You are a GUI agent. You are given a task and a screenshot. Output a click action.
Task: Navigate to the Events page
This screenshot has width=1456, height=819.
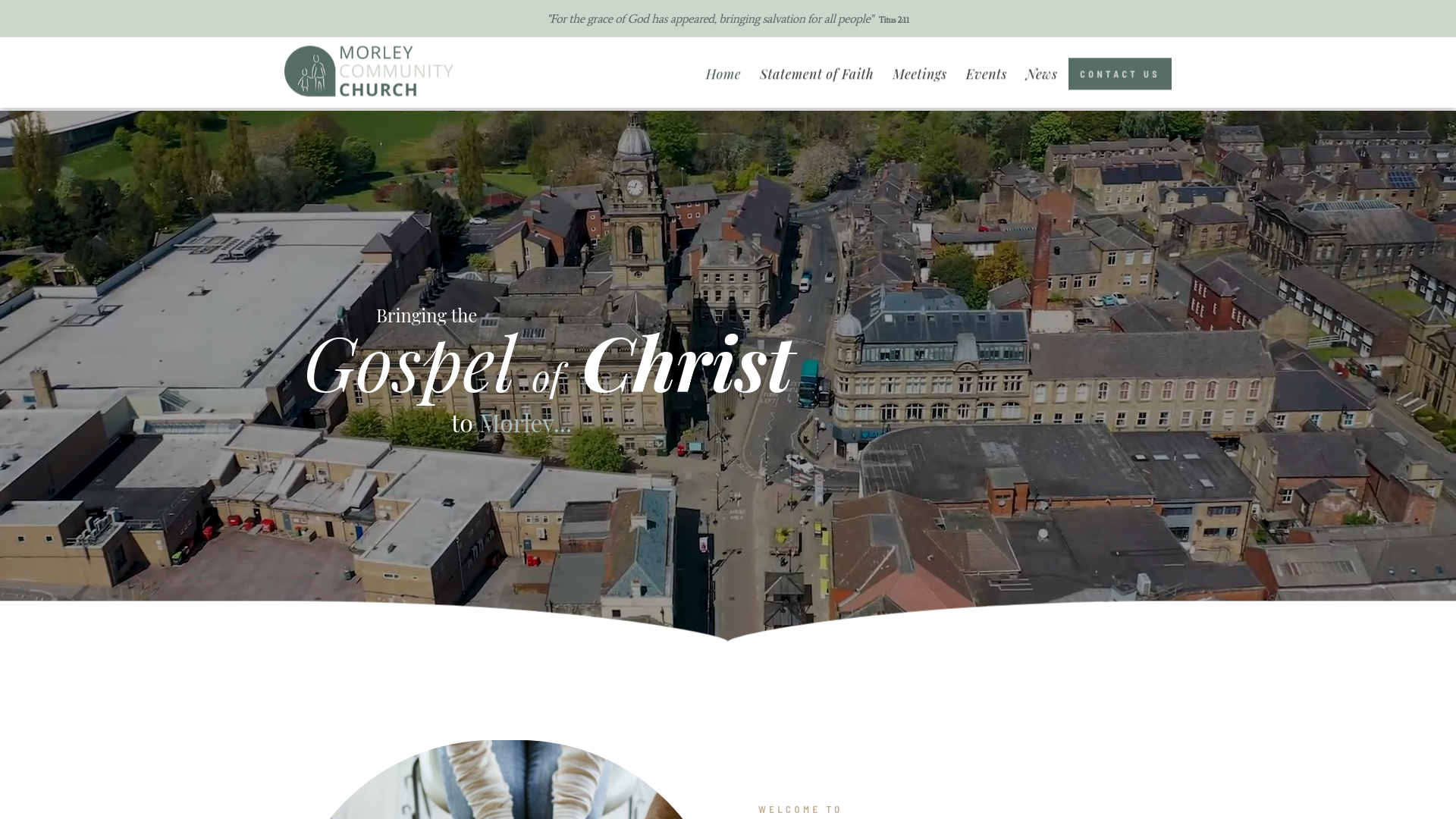pyautogui.click(x=986, y=74)
